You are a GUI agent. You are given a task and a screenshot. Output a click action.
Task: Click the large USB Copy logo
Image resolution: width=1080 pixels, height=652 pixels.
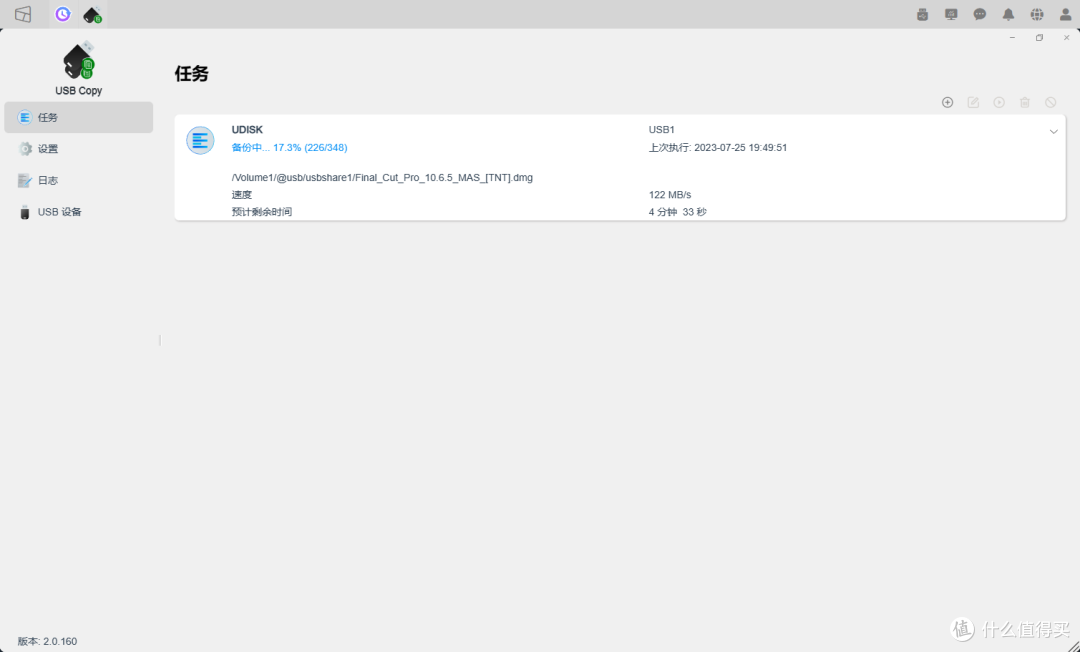coord(79,60)
